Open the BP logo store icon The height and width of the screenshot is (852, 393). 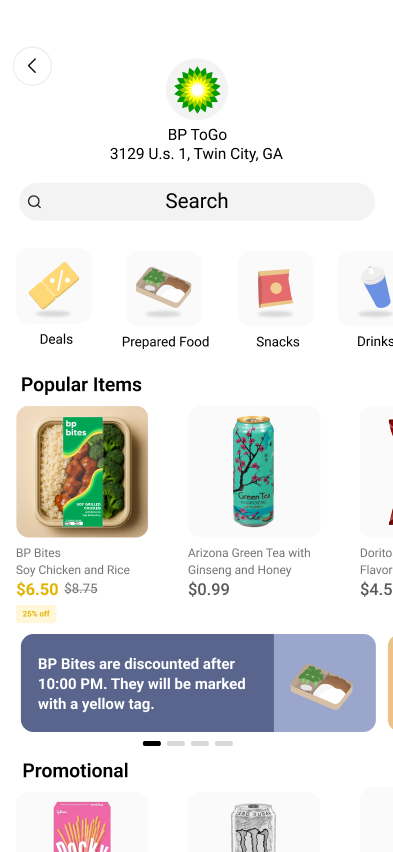197,89
